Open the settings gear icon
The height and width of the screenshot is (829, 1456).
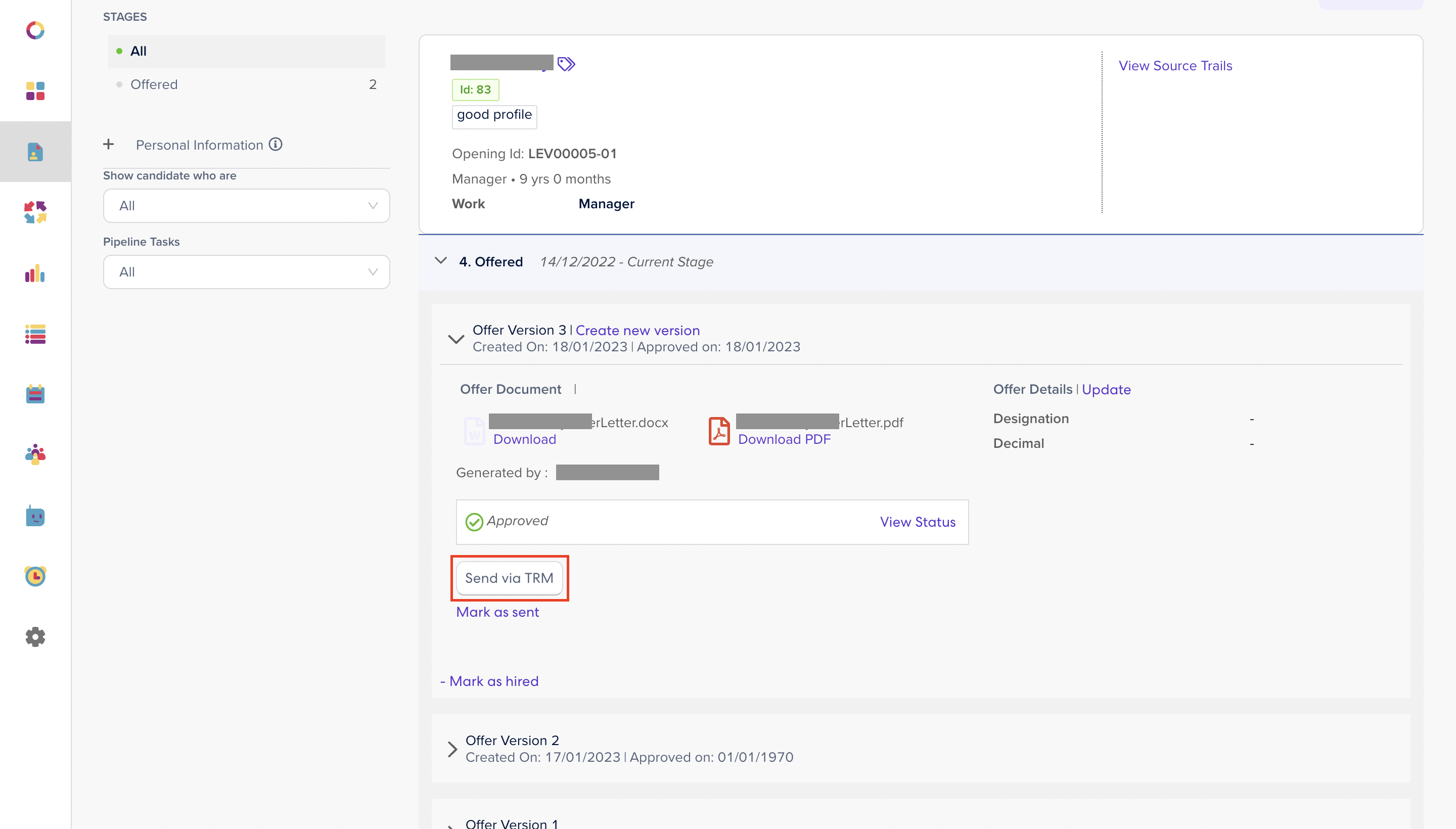coord(35,637)
